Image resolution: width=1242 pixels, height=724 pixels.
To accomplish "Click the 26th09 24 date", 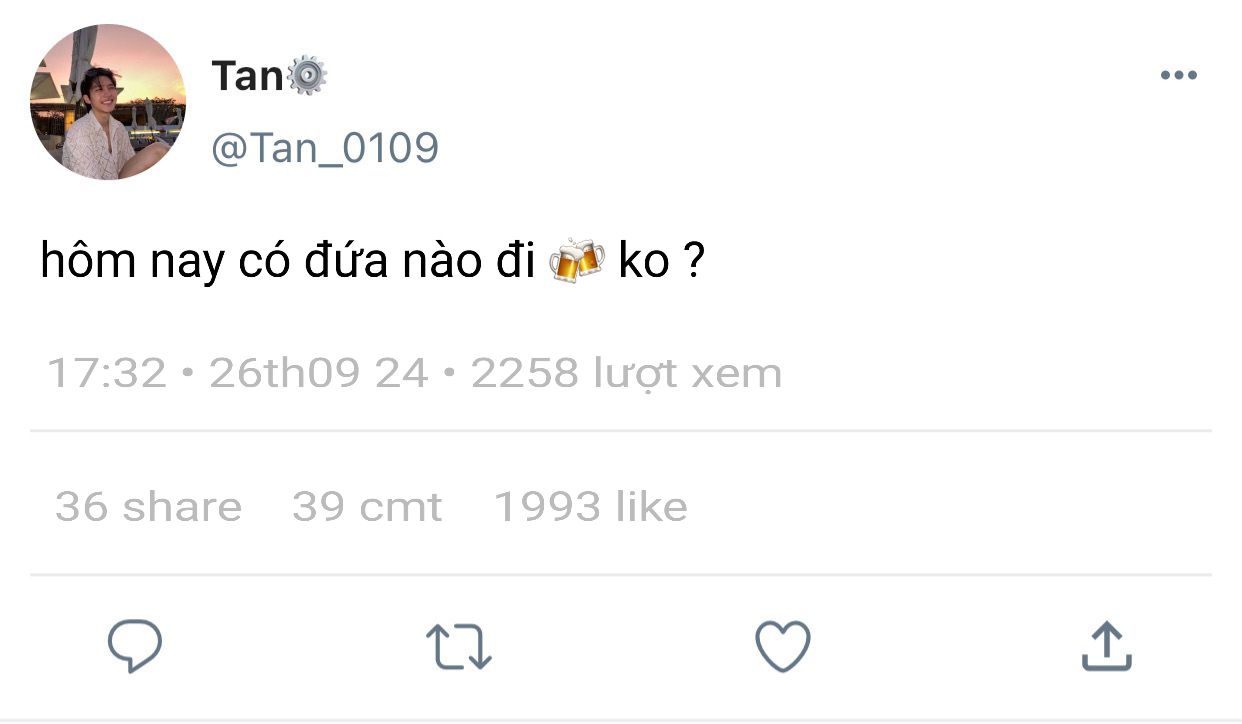I will click(x=319, y=374).
